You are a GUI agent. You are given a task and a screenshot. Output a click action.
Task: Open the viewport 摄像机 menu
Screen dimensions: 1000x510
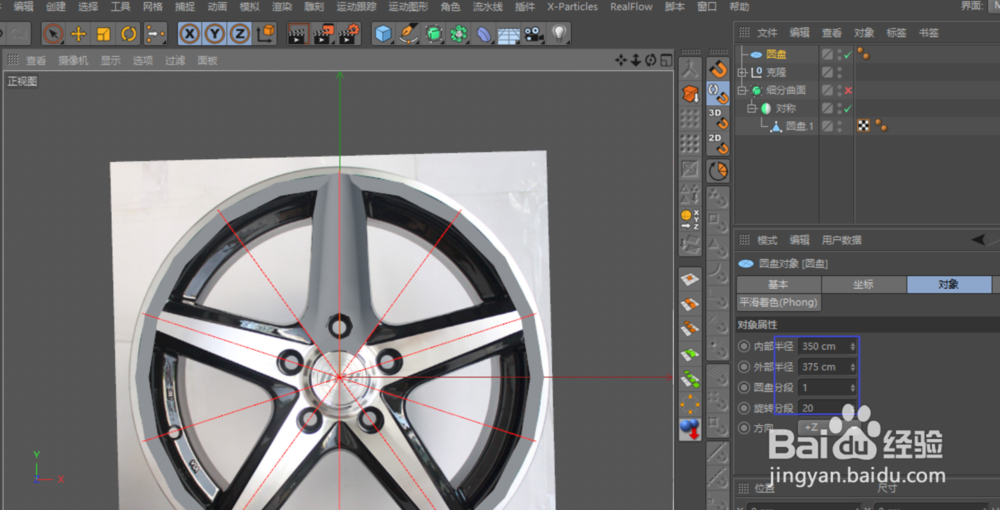click(x=73, y=61)
